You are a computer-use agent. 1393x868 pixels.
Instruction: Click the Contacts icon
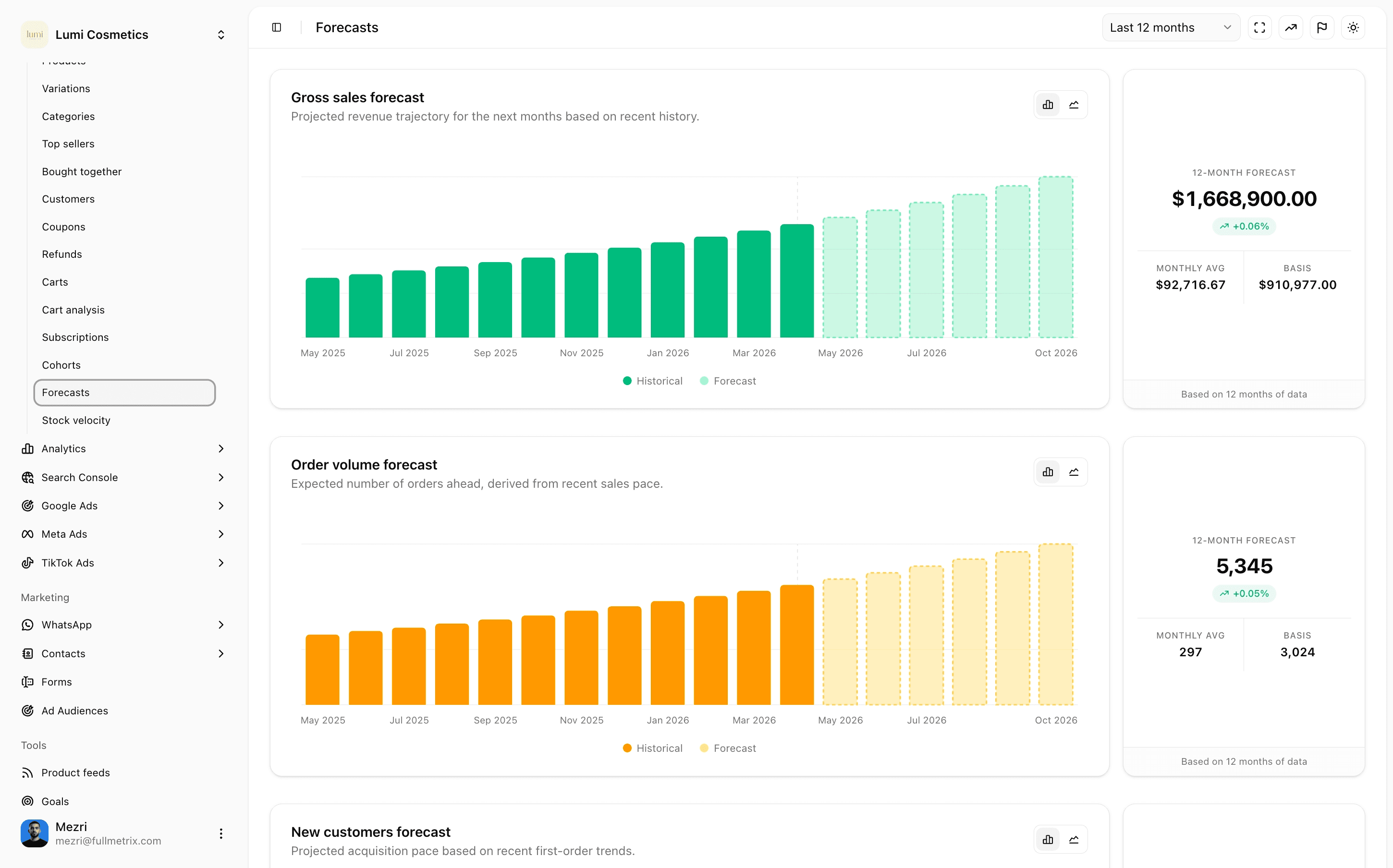pyautogui.click(x=27, y=653)
